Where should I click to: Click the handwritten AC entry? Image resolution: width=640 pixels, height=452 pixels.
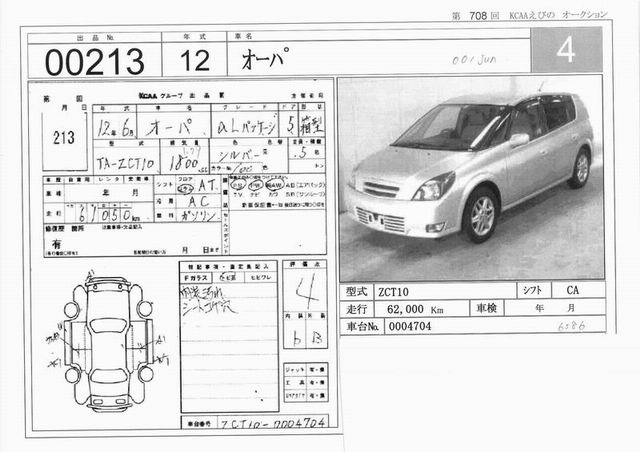click(199, 201)
